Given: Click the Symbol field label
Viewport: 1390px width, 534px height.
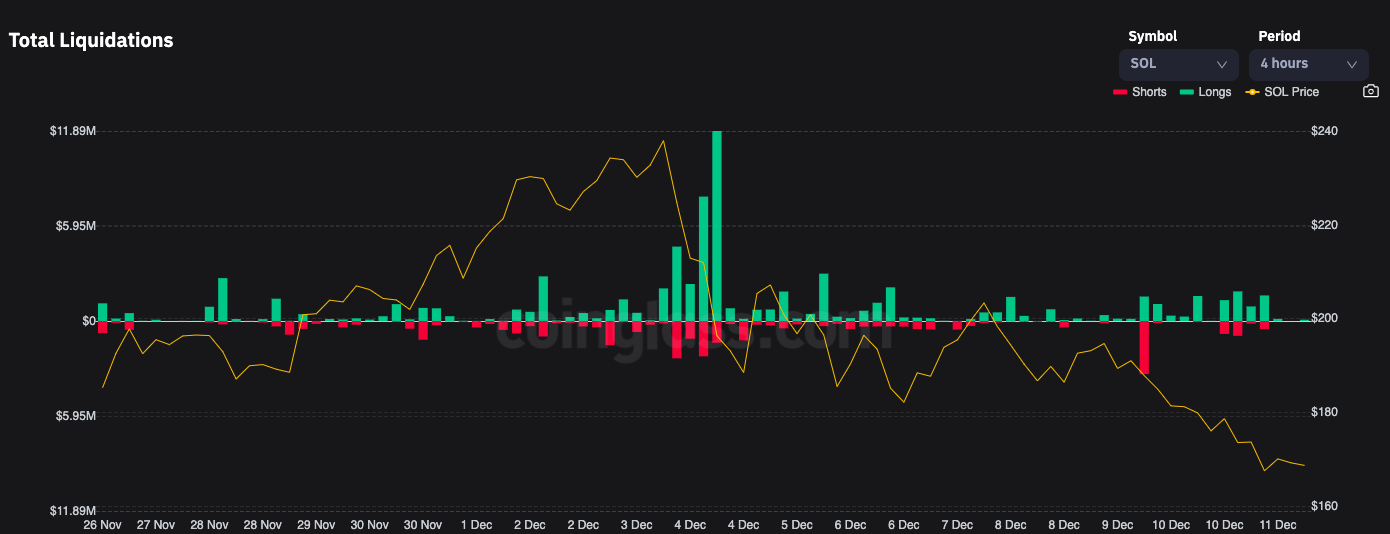Looking at the screenshot, I should coord(1152,36).
